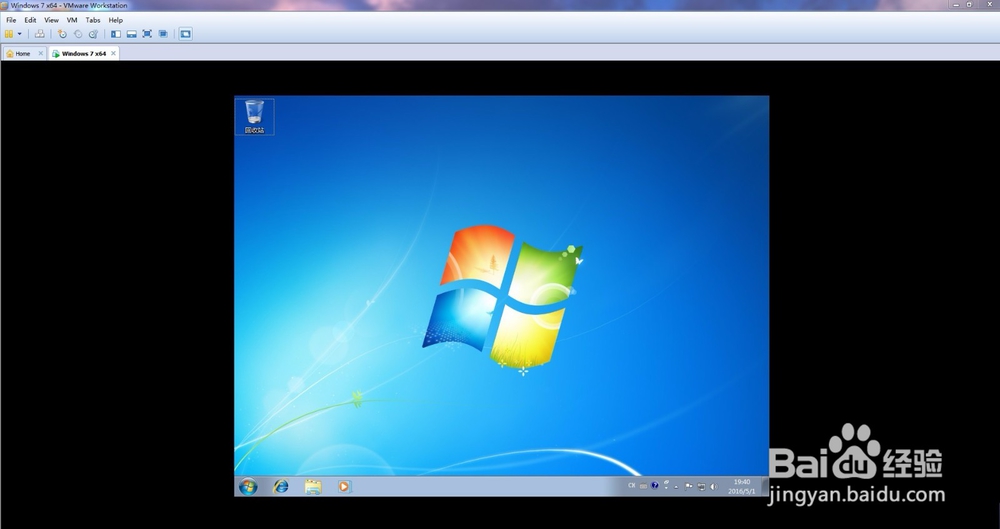Toggle console view toolbar button
The width and height of the screenshot is (1000, 529).
[x=186, y=34]
